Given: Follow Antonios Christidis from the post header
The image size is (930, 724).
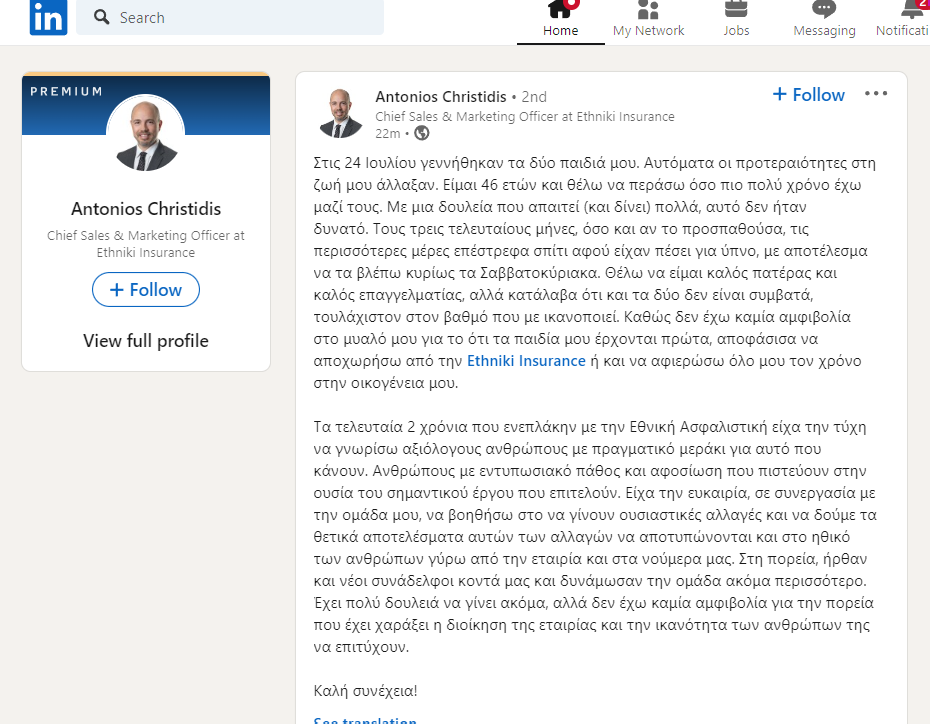Looking at the screenshot, I should 809,95.
